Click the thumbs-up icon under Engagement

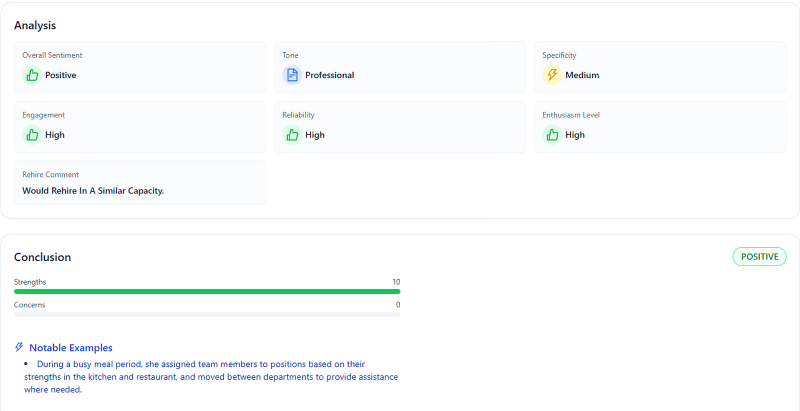pyautogui.click(x=32, y=134)
